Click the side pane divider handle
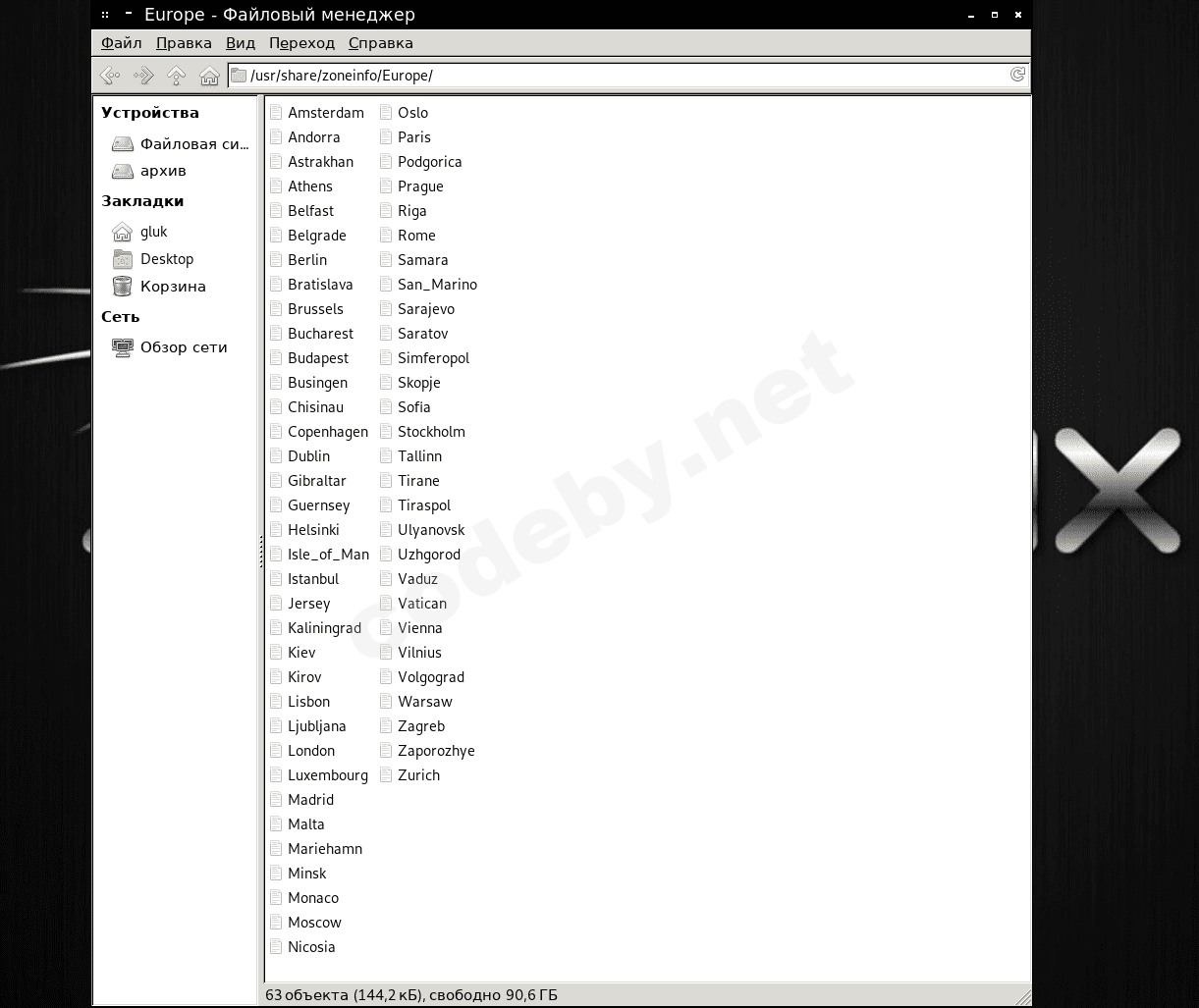This screenshot has width=1199, height=1008. (261, 552)
